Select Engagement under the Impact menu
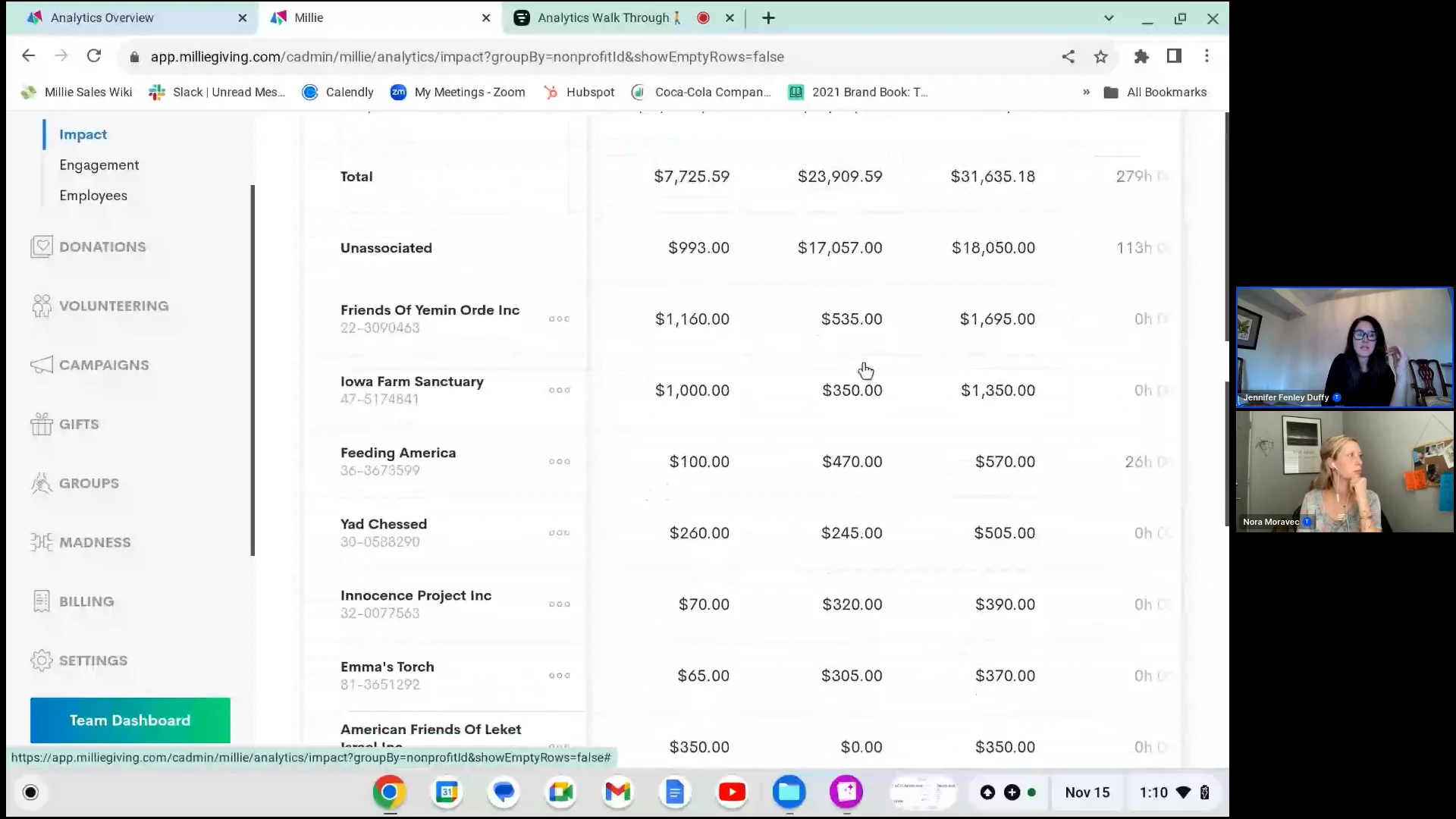Image resolution: width=1456 pixels, height=819 pixels. click(x=99, y=165)
